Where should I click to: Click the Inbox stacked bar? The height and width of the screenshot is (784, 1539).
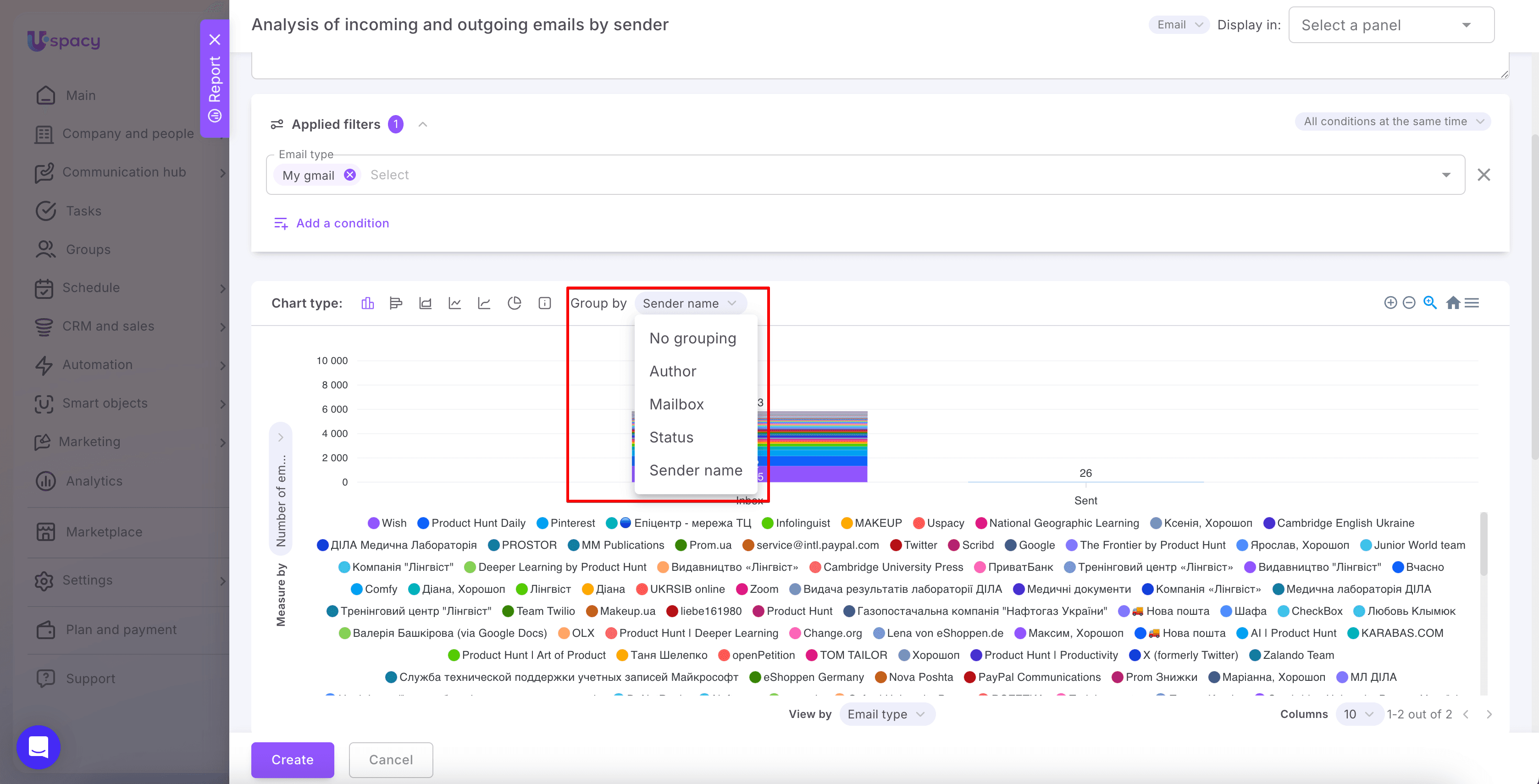pyautogui.click(x=813, y=447)
